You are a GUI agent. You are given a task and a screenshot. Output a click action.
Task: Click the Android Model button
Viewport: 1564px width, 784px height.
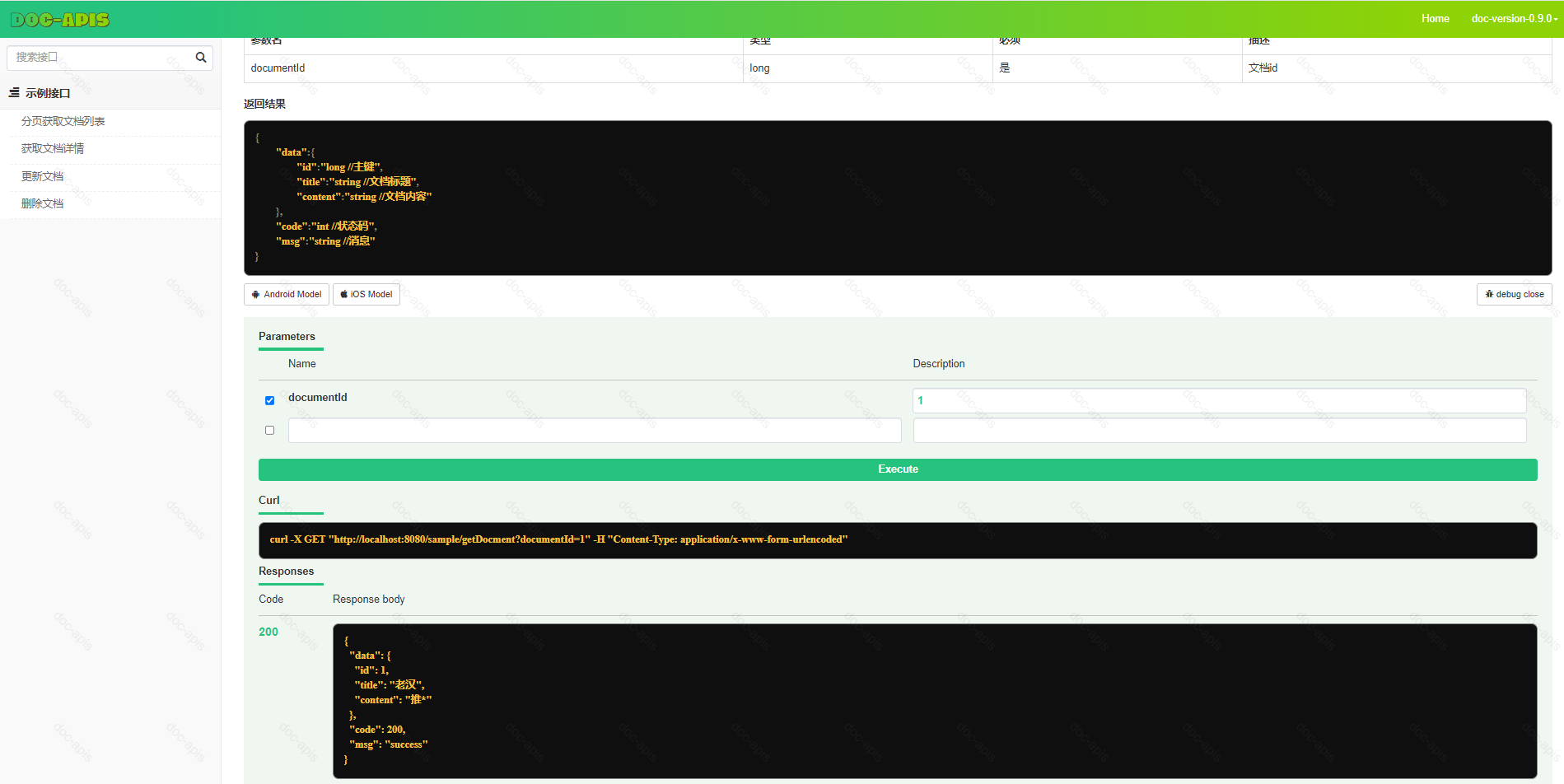tap(287, 295)
